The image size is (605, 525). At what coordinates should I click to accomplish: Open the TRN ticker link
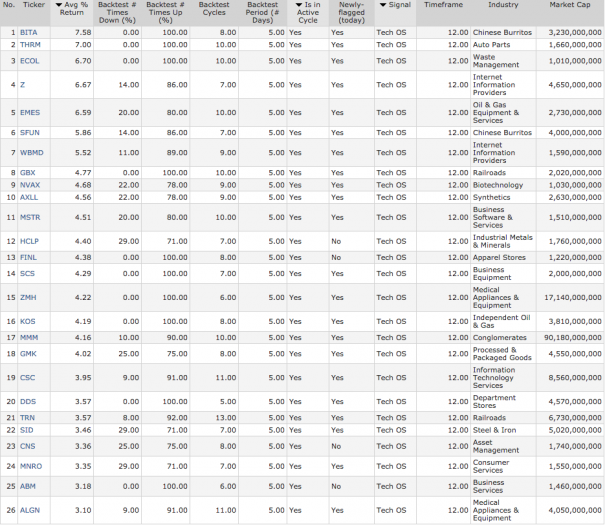[27, 418]
